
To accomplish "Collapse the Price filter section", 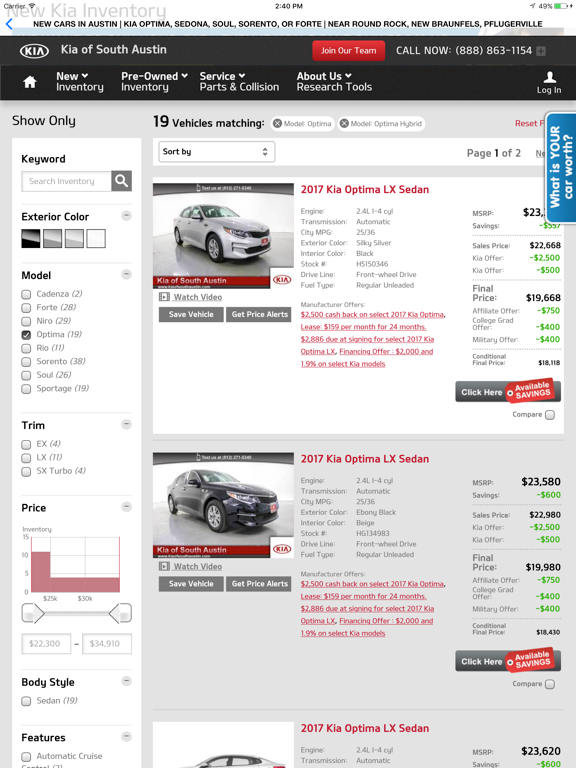I will point(126,506).
